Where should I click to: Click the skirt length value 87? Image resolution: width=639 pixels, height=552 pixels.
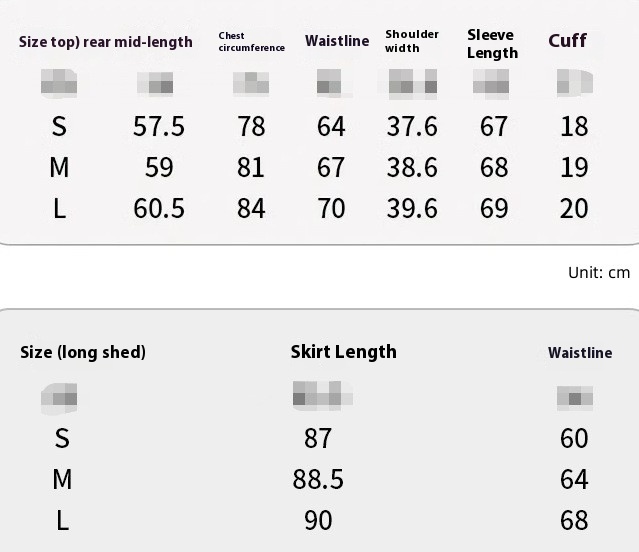[x=318, y=438]
